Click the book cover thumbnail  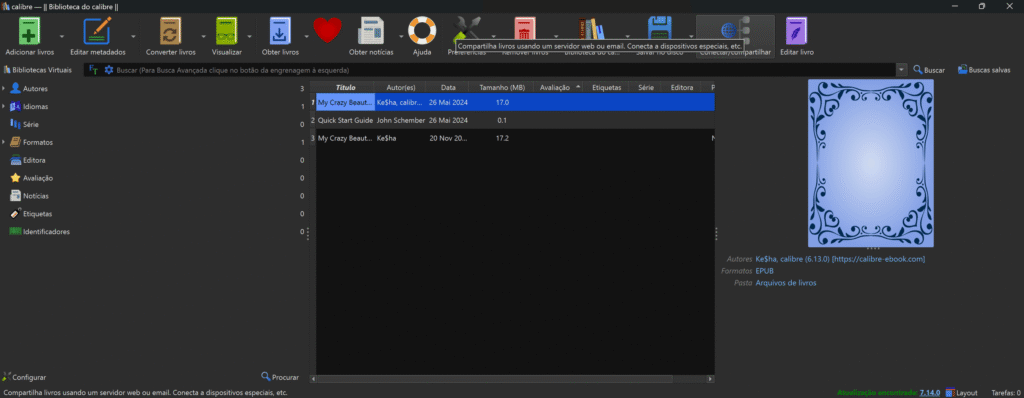[871, 163]
